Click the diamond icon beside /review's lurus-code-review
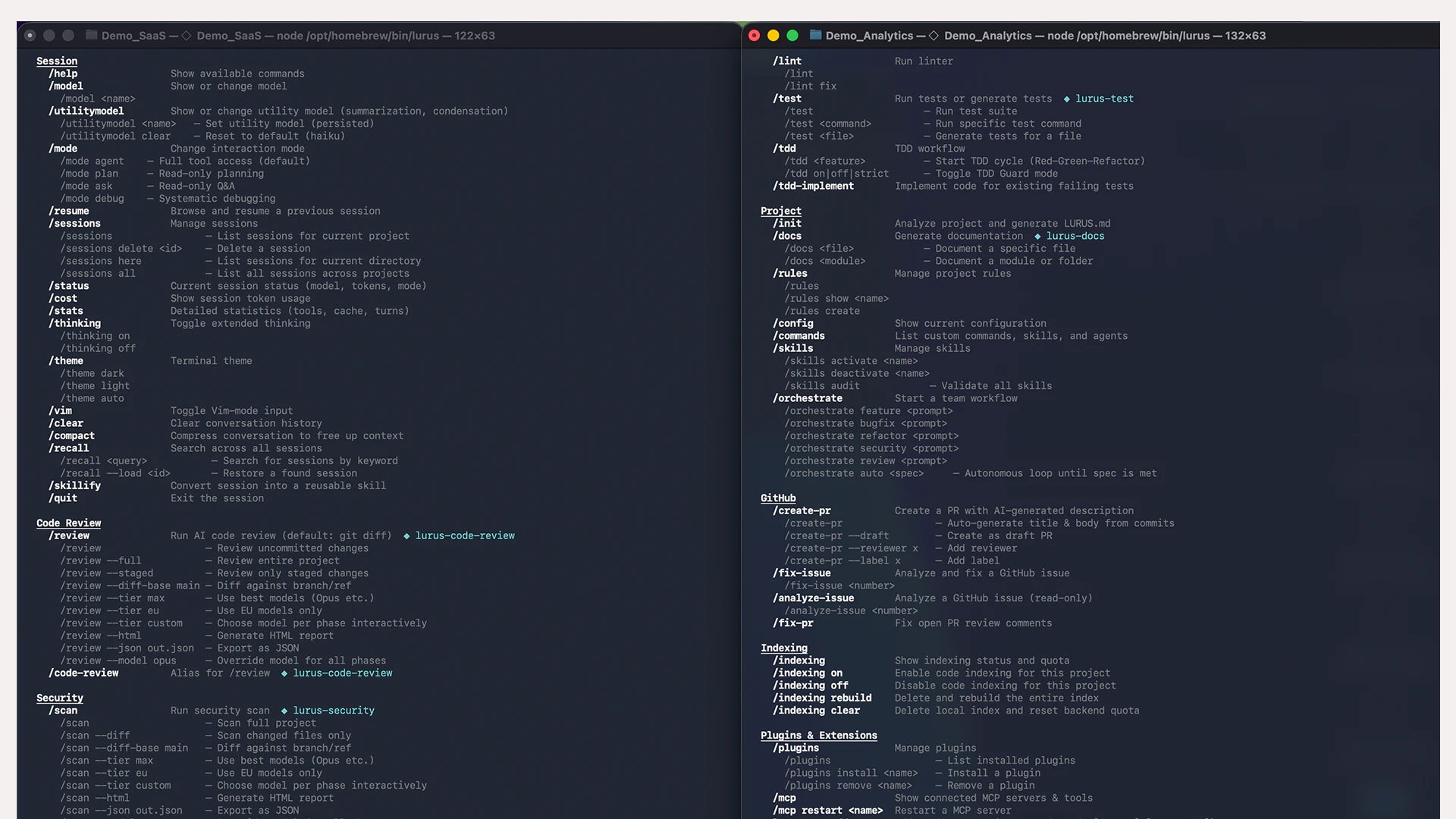 pos(406,536)
